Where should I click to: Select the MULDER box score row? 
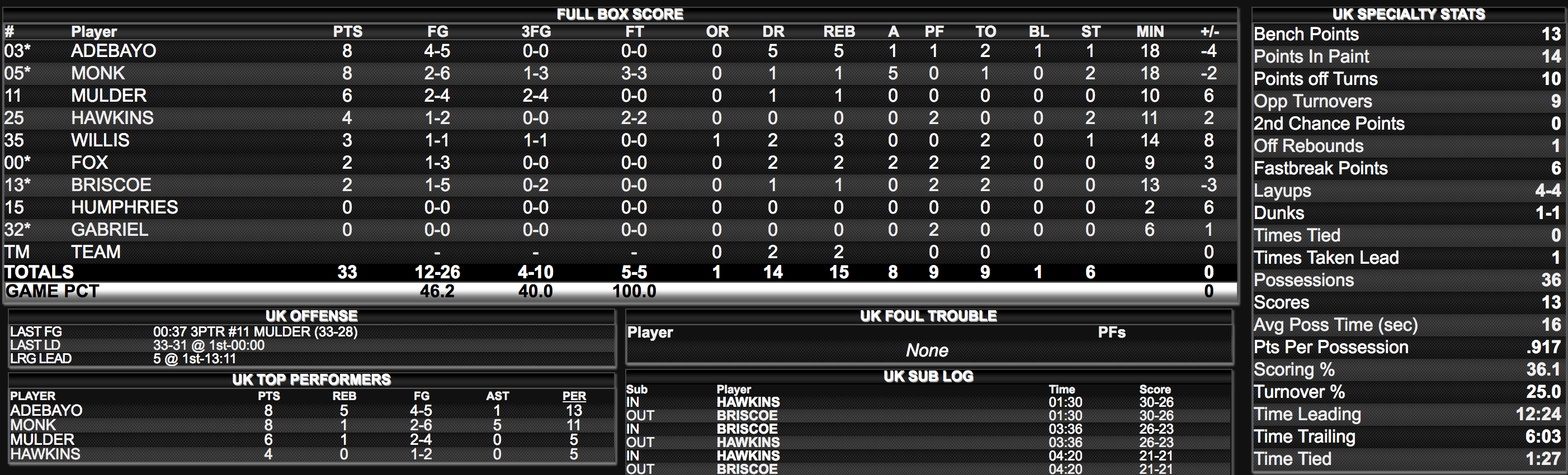tap(620, 96)
